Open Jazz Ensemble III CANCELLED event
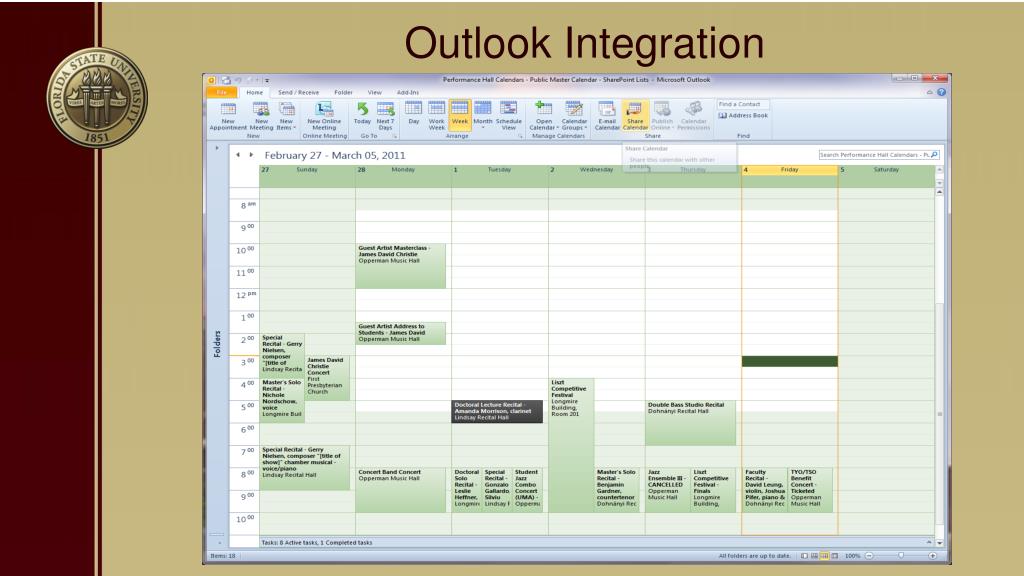The width and height of the screenshot is (1024, 576). [667, 490]
